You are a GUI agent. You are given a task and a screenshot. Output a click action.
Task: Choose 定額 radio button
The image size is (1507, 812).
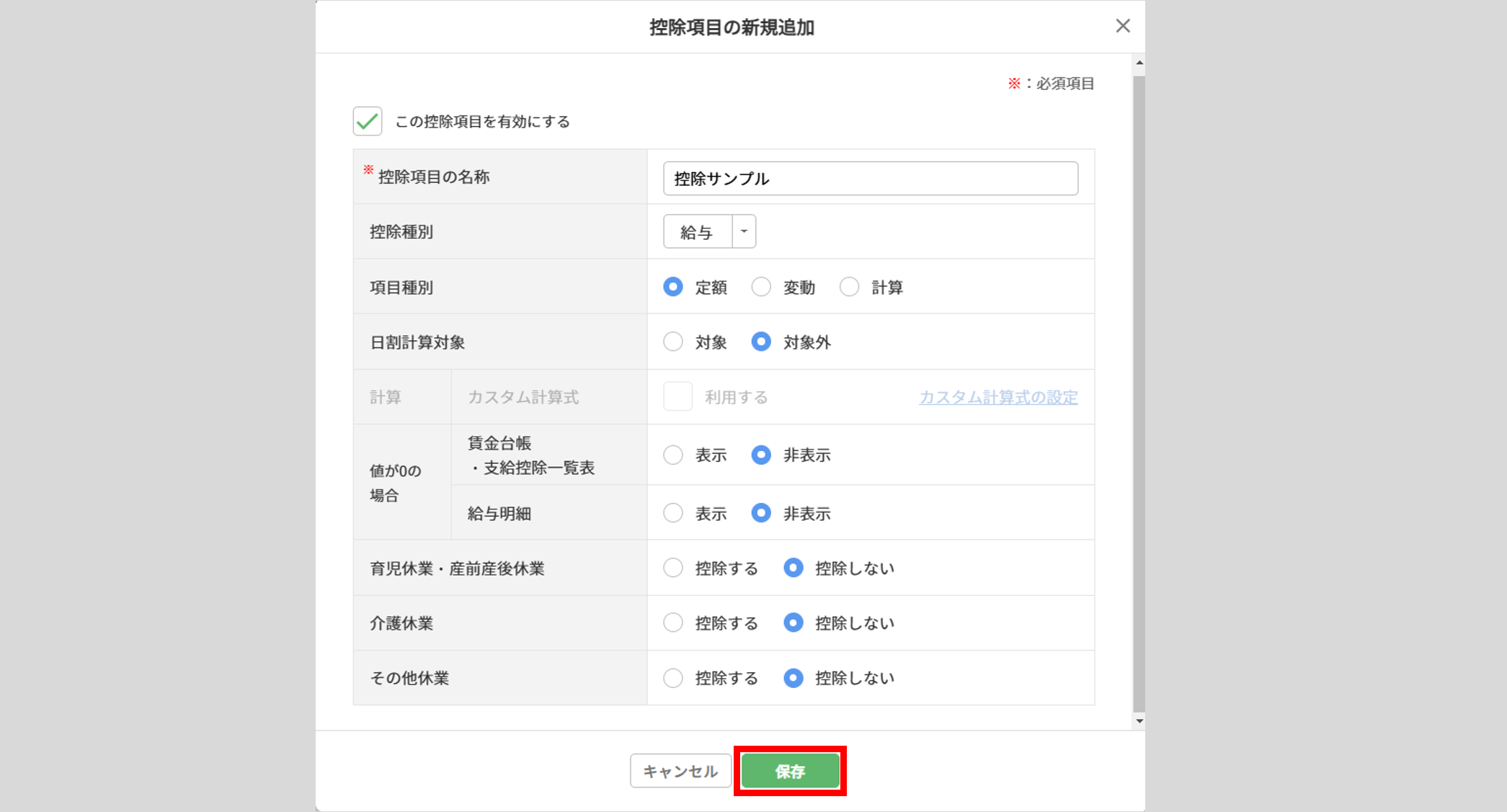[x=673, y=287]
